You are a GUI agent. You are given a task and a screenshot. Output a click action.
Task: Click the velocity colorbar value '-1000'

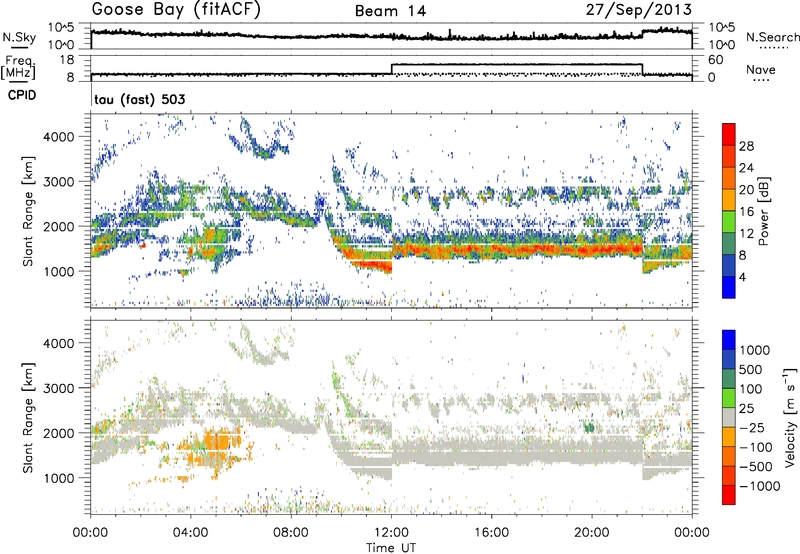pyautogui.click(x=759, y=486)
